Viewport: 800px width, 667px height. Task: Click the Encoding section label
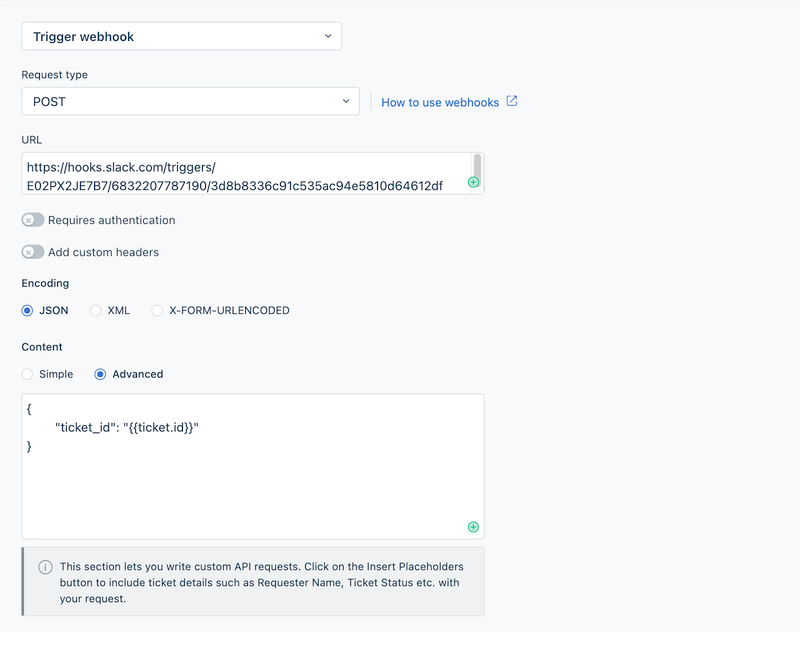(x=45, y=283)
